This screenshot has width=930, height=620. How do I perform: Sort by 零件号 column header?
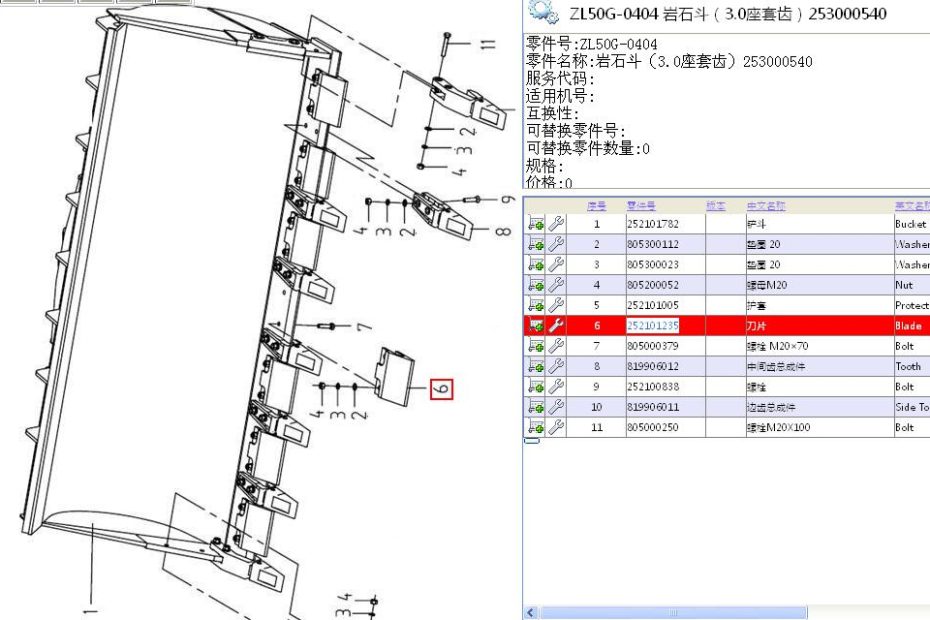(x=640, y=206)
